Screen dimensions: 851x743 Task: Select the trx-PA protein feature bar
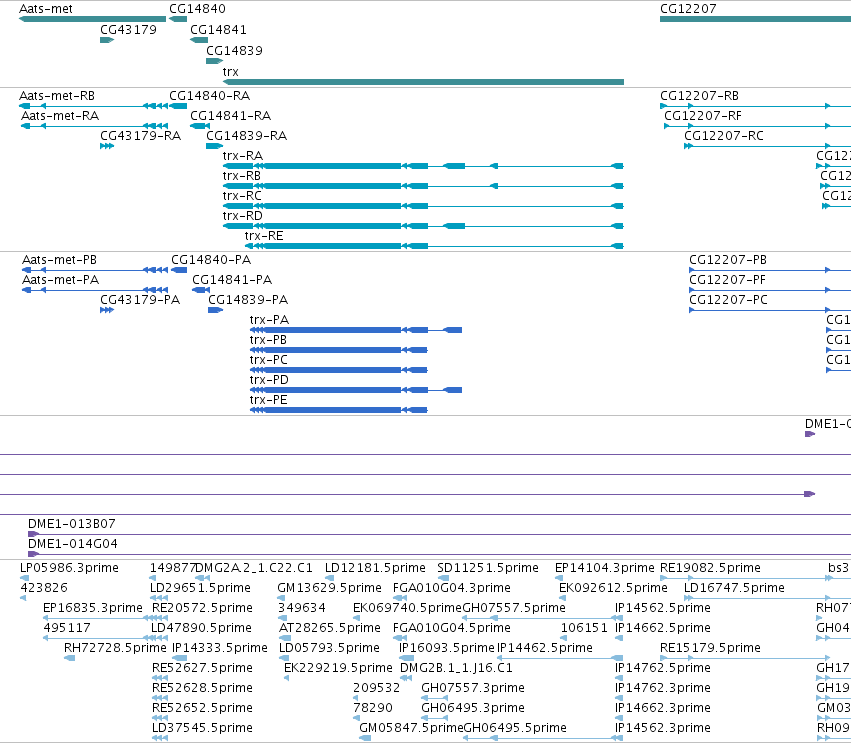point(356,330)
